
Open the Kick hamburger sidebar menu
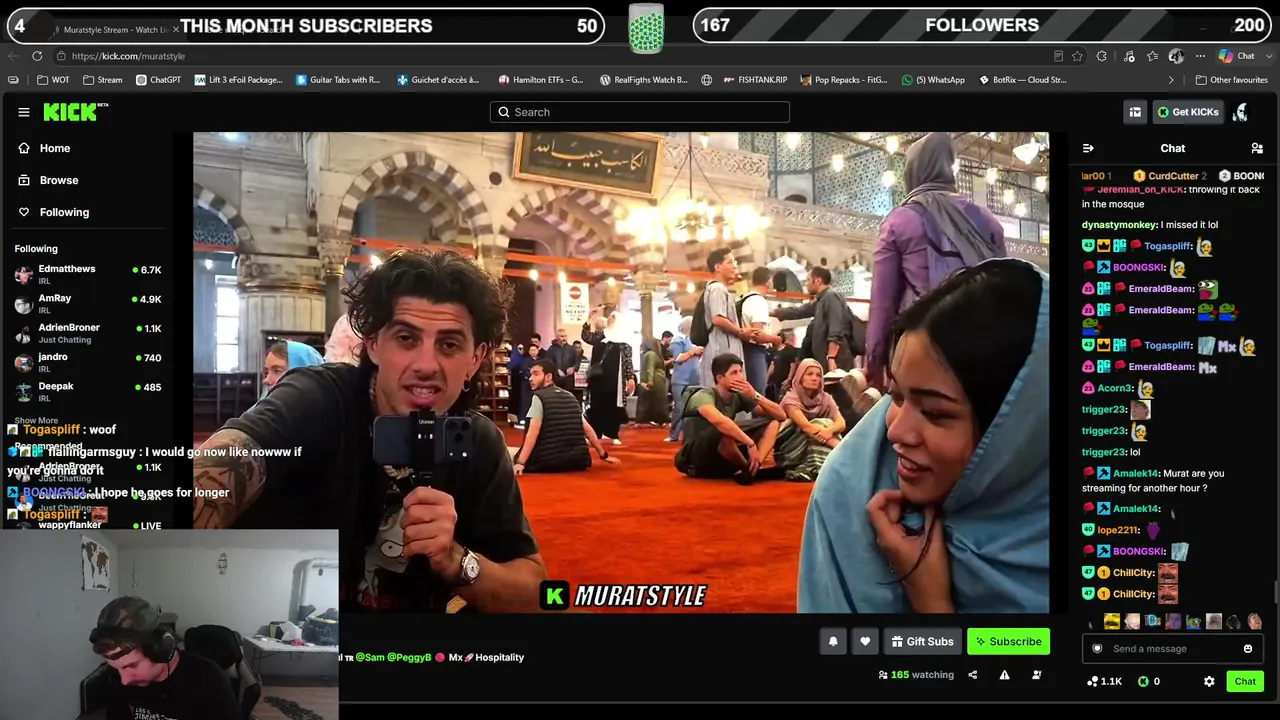click(x=24, y=112)
